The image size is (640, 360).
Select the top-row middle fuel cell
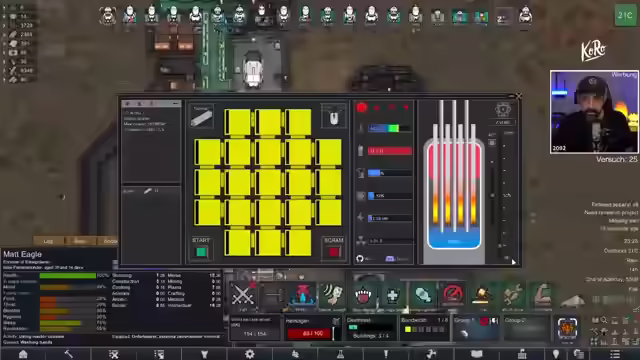pos(268,122)
